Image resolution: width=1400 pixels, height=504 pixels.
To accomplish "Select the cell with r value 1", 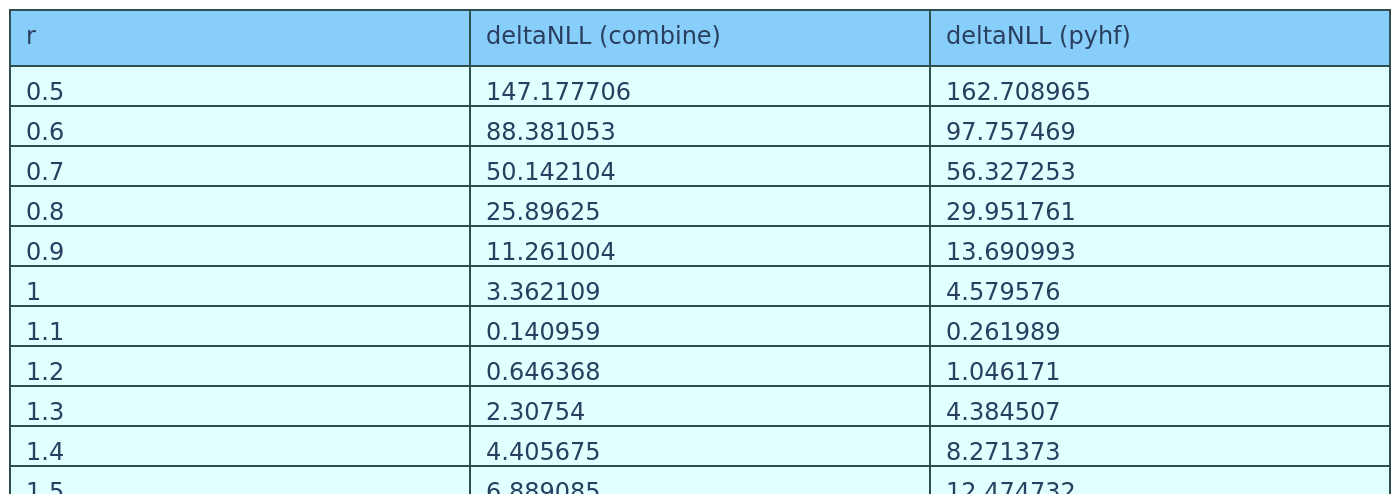I will pyautogui.click(x=240, y=286).
